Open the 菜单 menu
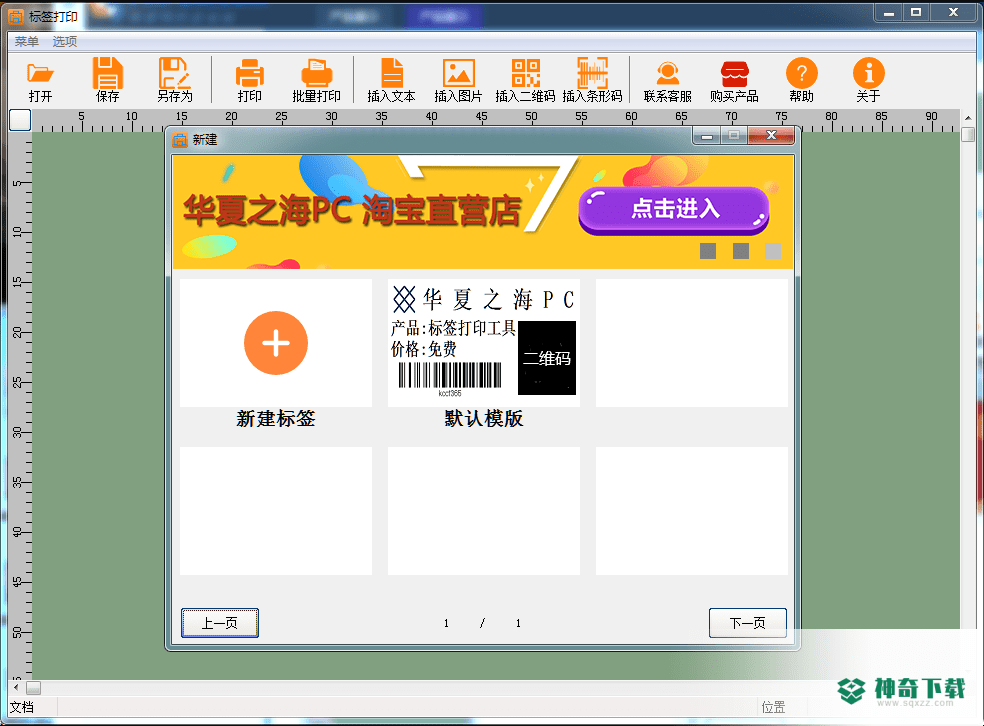The height and width of the screenshot is (726, 984). click(26, 41)
